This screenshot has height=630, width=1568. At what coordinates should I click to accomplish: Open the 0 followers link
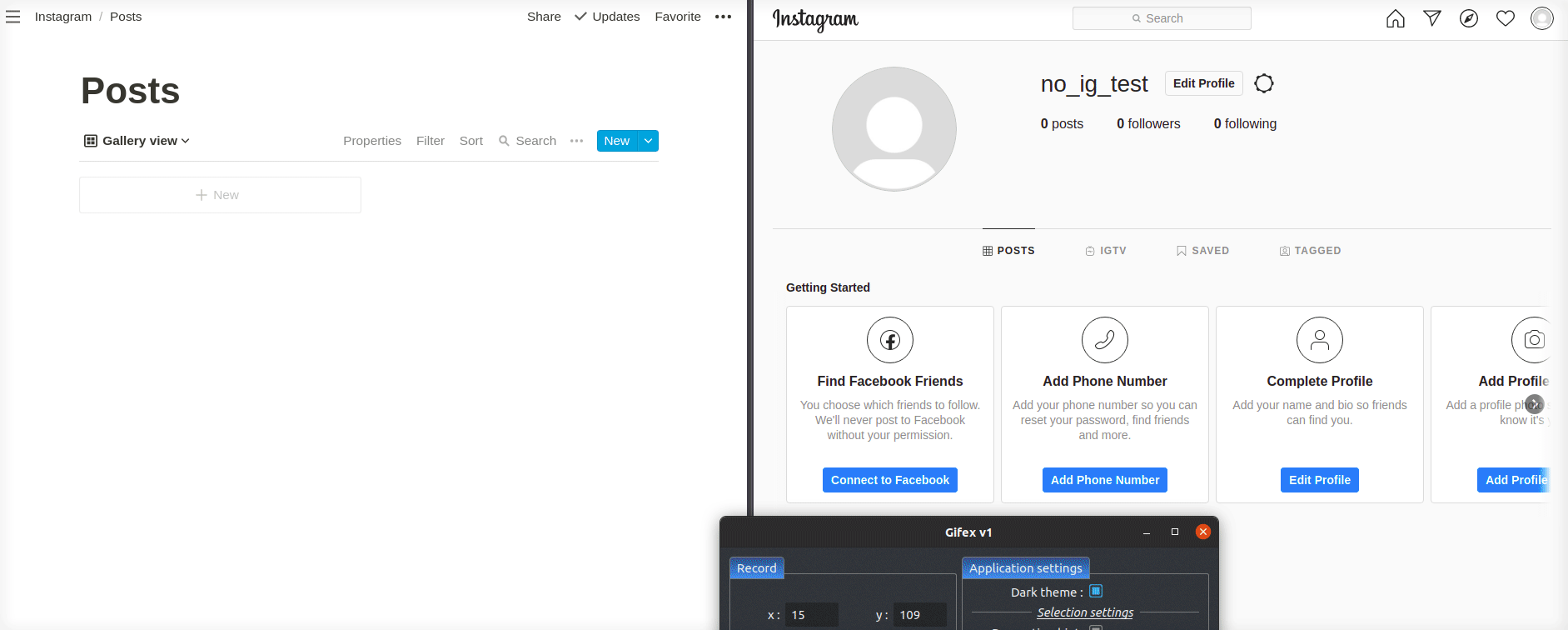(x=1148, y=123)
